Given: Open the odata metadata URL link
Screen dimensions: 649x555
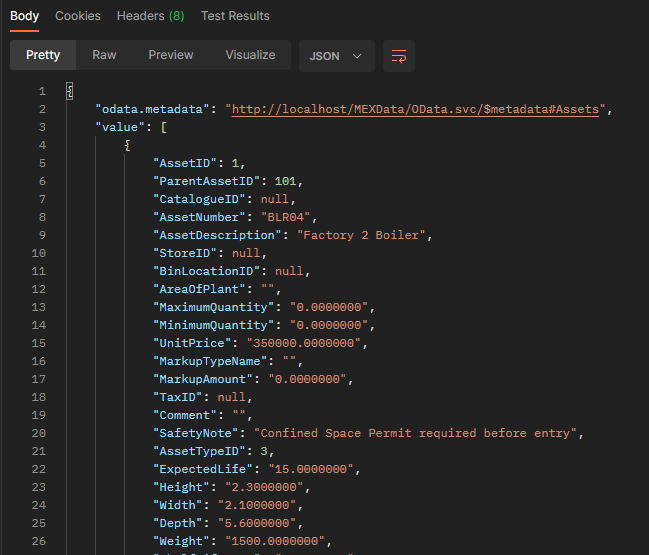Looking at the screenshot, I should point(415,109).
